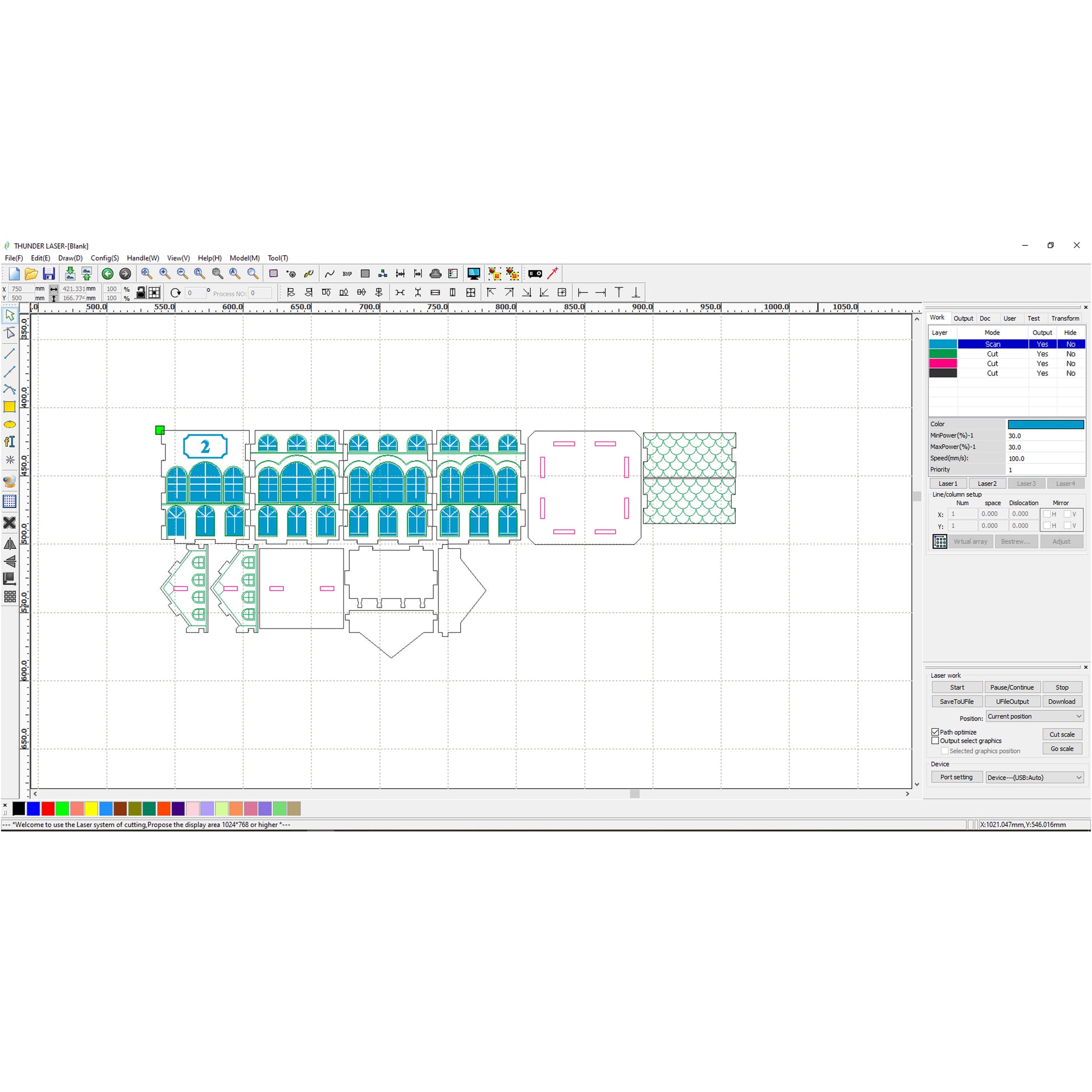
Task: Select the pink Cut layer row
Action: tap(992, 364)
